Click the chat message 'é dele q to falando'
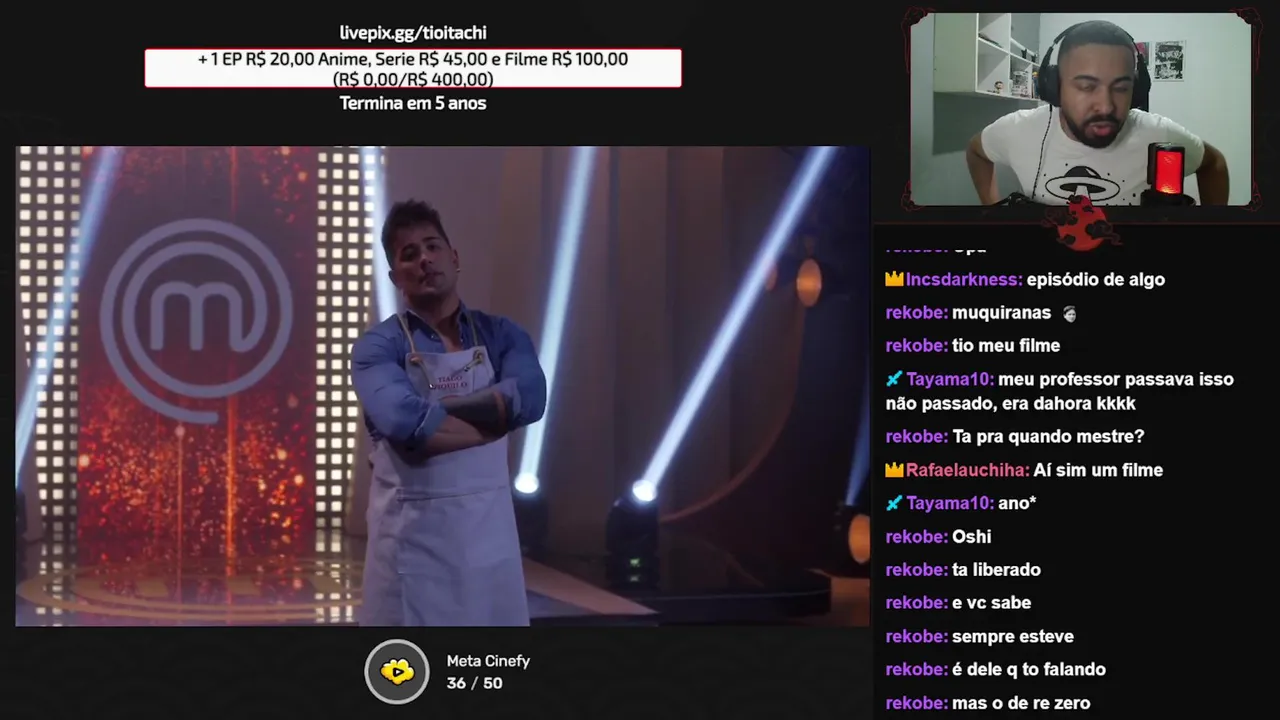Viewport: 1280px width, 720px height. (1029, 670)
